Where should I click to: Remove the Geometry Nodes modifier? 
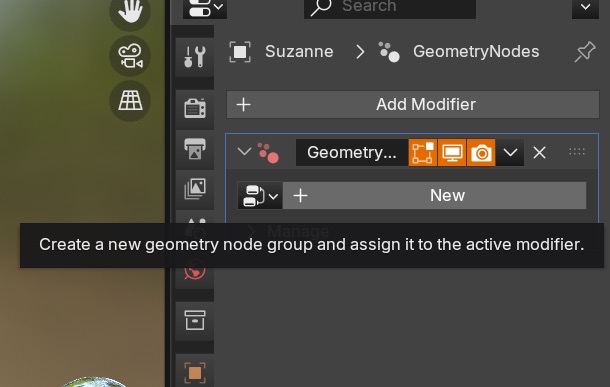pyautogui.click(x=539, y=152)
